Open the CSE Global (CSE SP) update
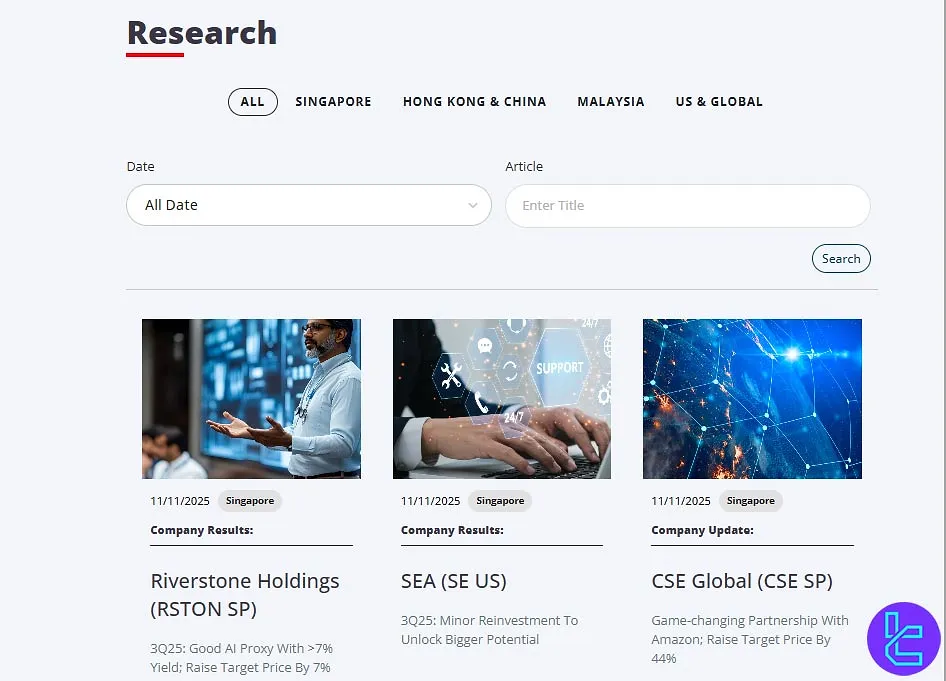Screen dimensions: 946x681 (742, 581)
